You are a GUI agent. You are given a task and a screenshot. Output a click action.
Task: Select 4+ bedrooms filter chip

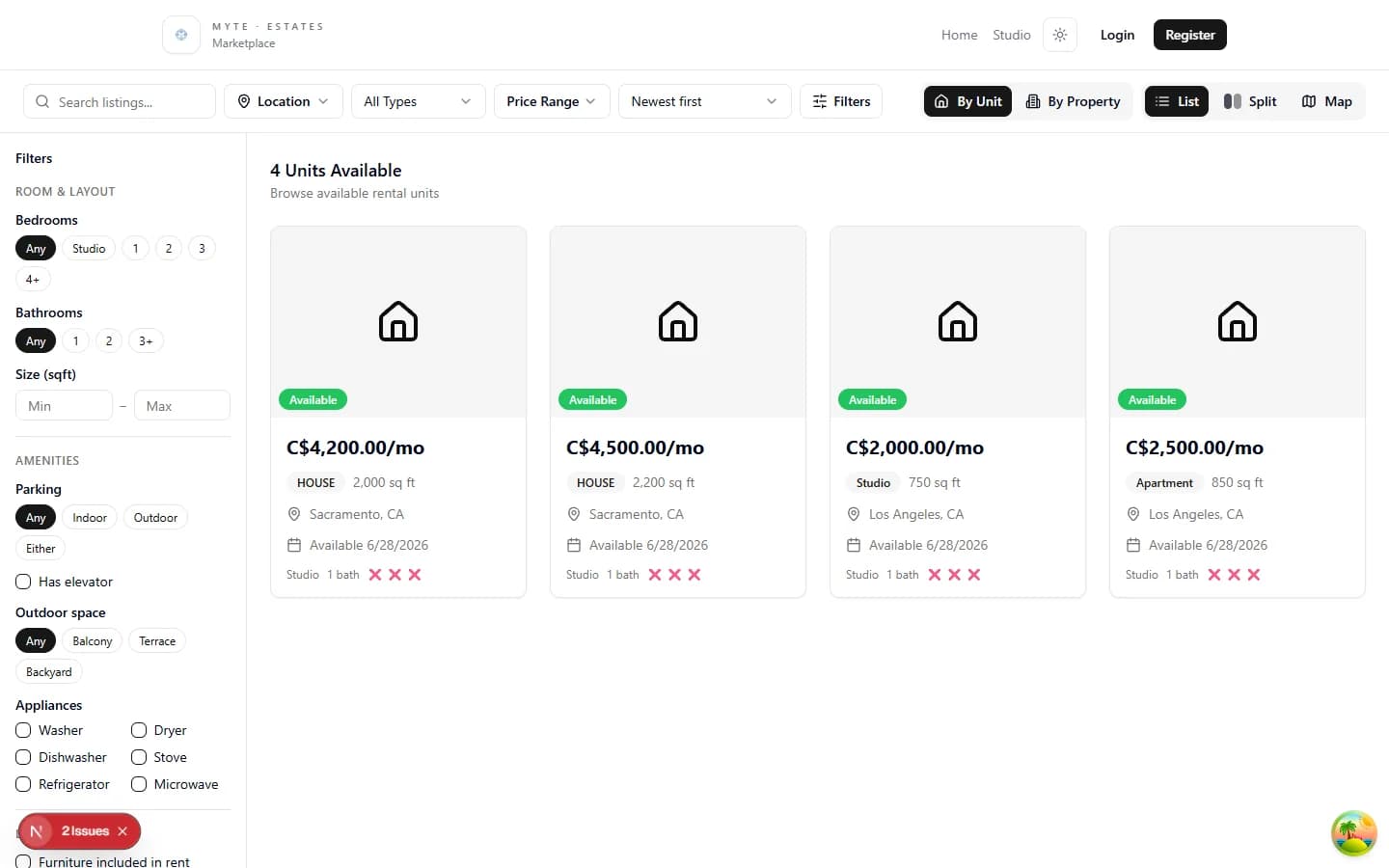tap(33, 280)
